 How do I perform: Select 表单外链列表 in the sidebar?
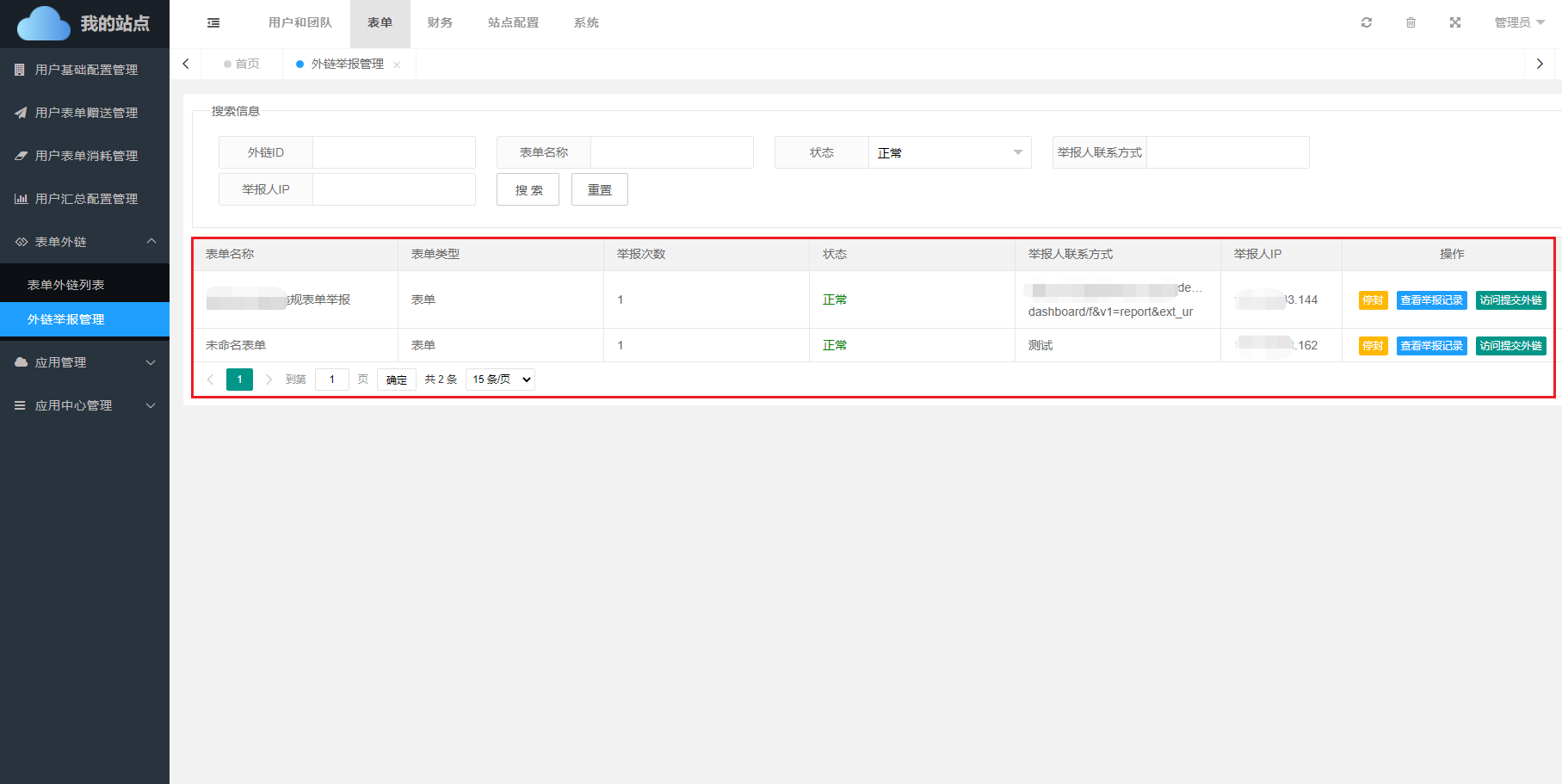pyautogui.click(x=66, y=285)
